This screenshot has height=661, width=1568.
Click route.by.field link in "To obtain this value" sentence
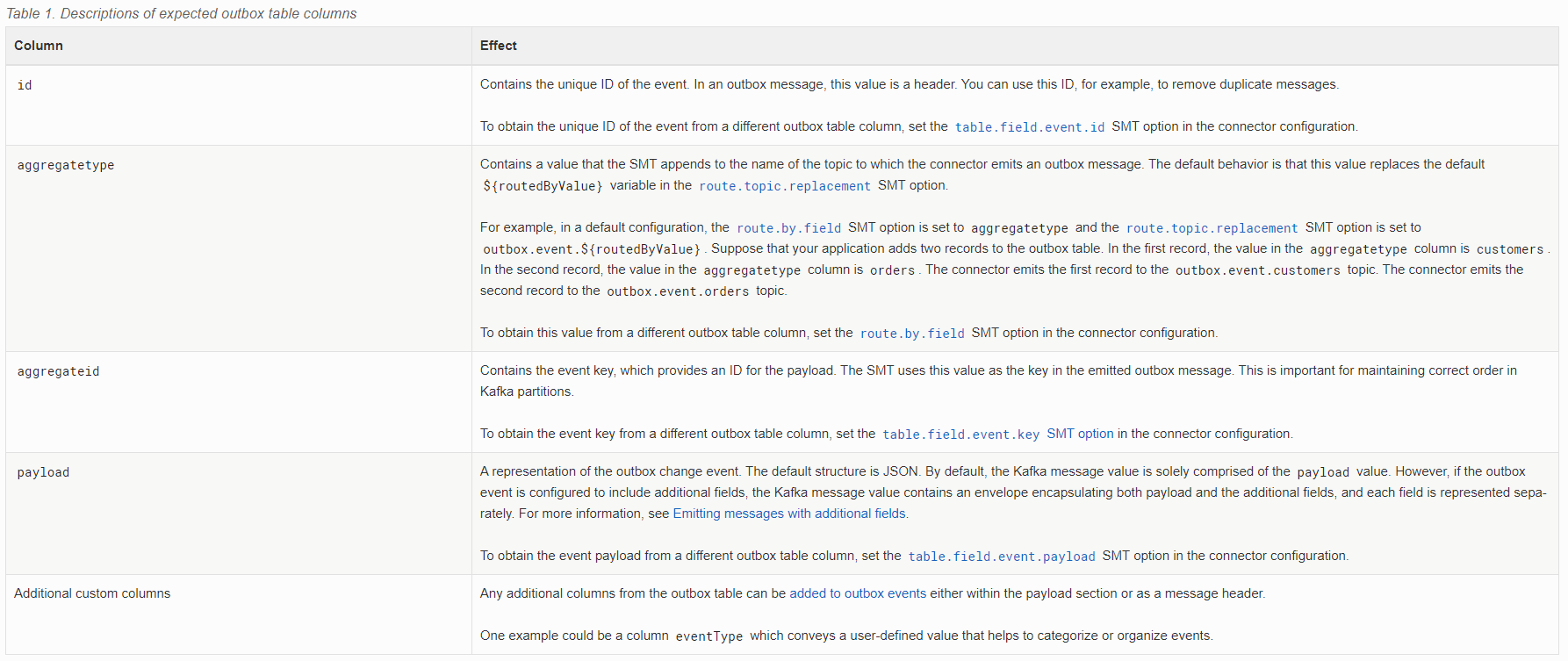911,334
